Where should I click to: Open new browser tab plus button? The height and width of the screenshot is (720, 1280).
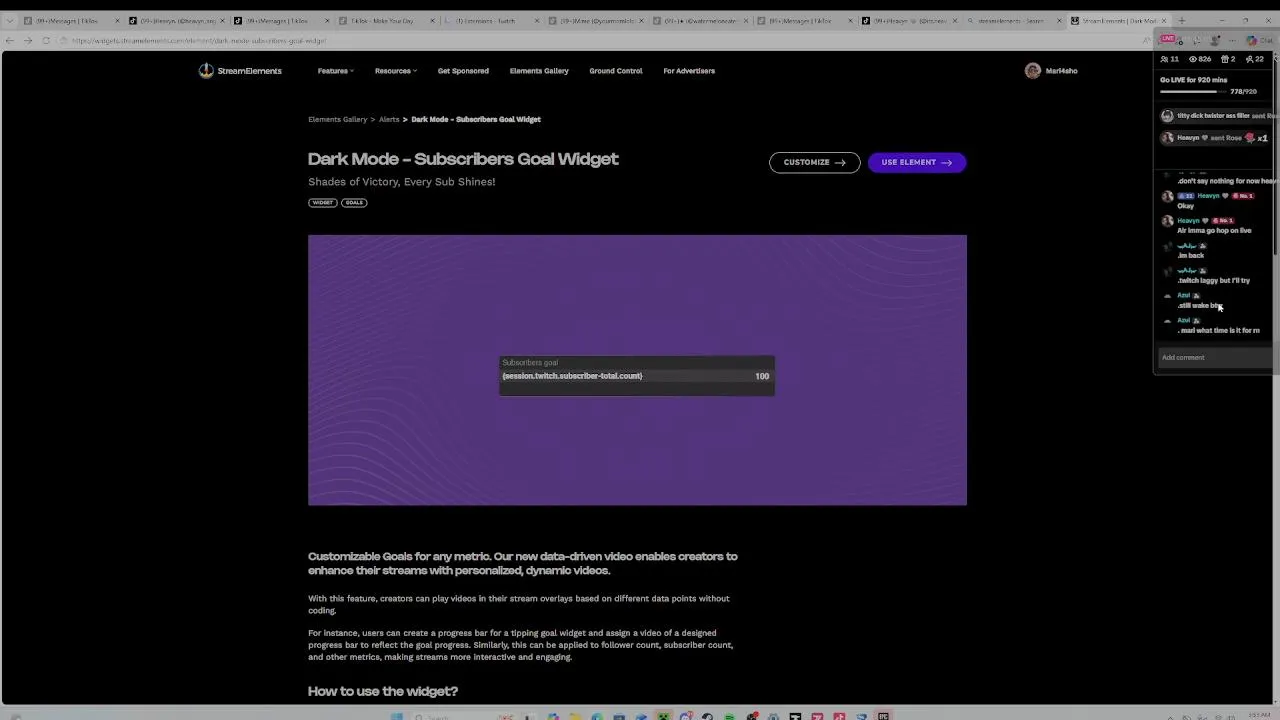point(1182,20)
